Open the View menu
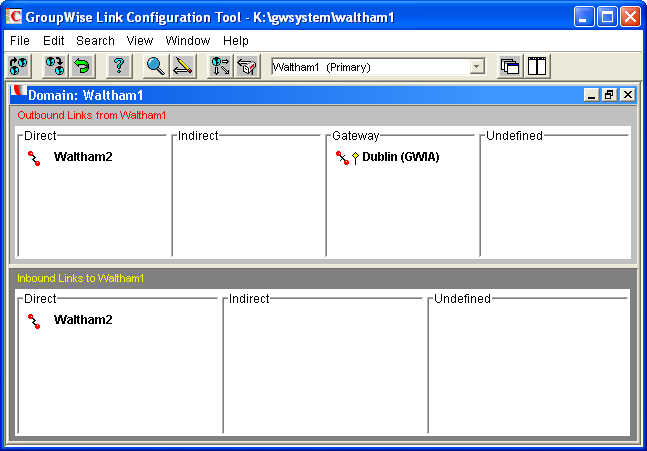The image size is (647, 451). [x=140, y=41]
